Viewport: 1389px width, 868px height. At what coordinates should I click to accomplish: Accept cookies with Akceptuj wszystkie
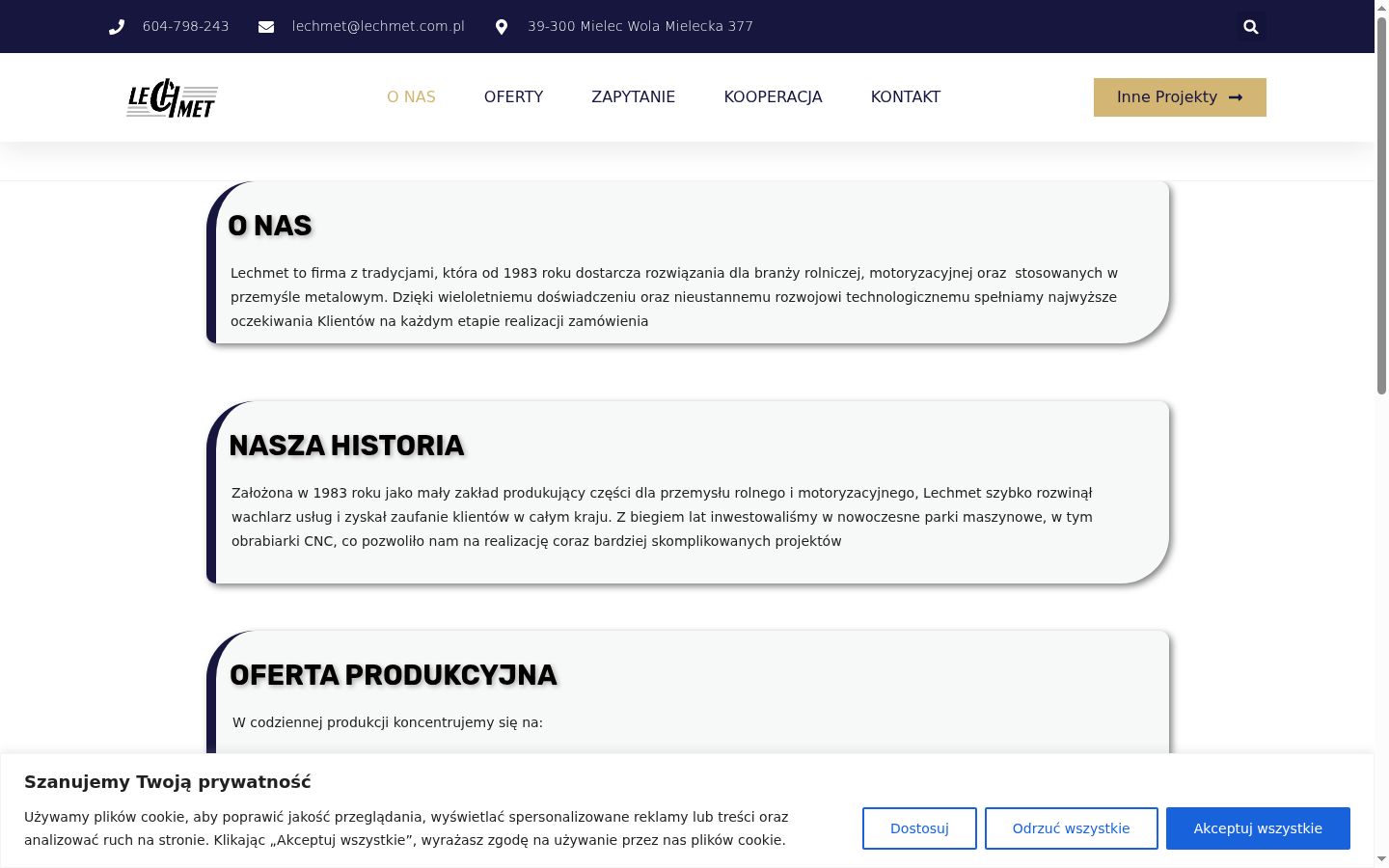click(1258, 828)
